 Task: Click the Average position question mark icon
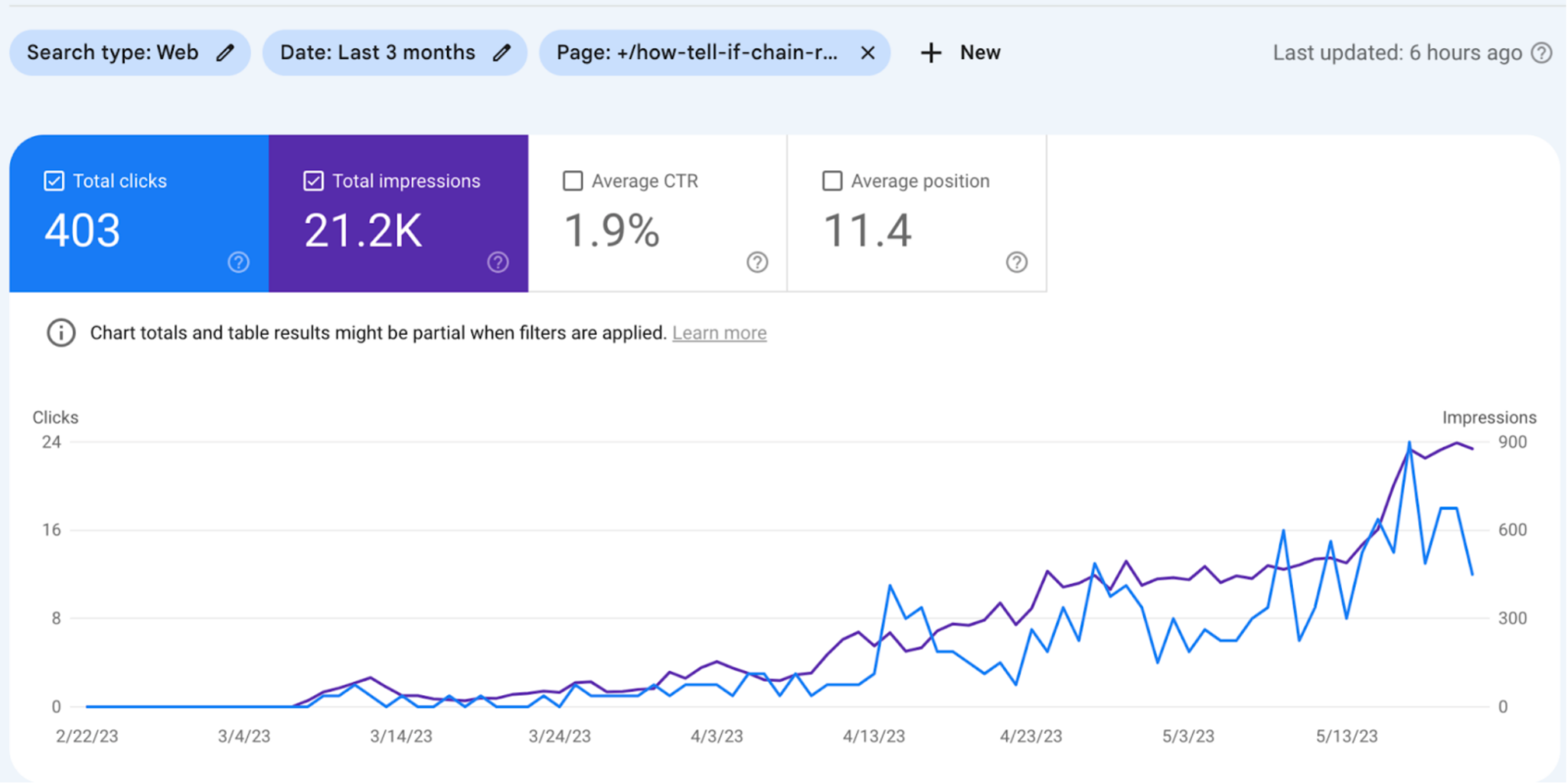[x=1017, y=263]
